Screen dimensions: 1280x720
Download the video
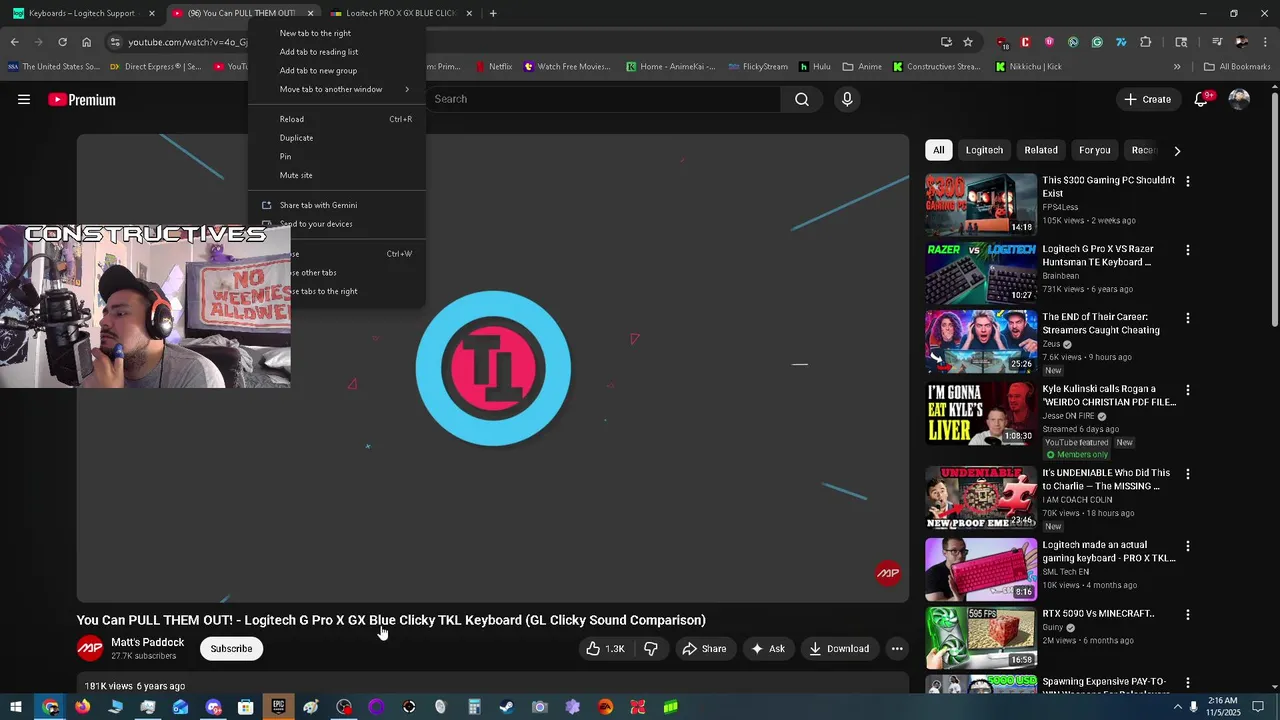pos(839,649)
